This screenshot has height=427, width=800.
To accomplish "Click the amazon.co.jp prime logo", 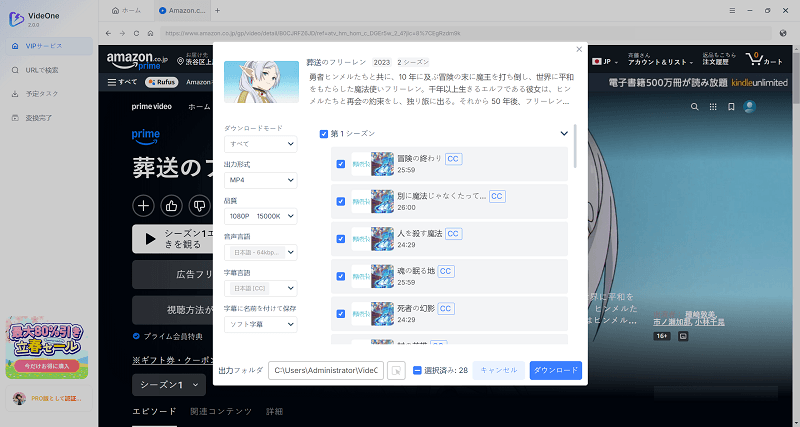I will (137, 61).
